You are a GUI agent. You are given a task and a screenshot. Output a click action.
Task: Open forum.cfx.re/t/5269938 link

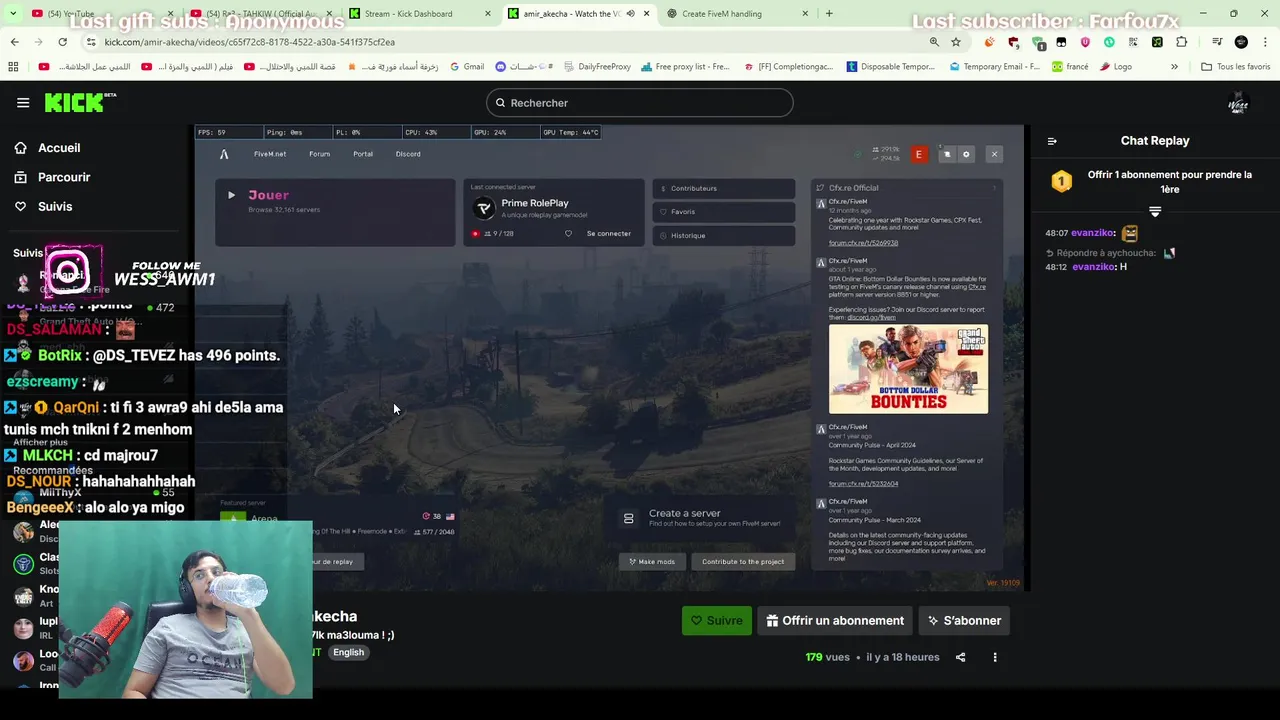pyautogui.click(x=863, y=243)
